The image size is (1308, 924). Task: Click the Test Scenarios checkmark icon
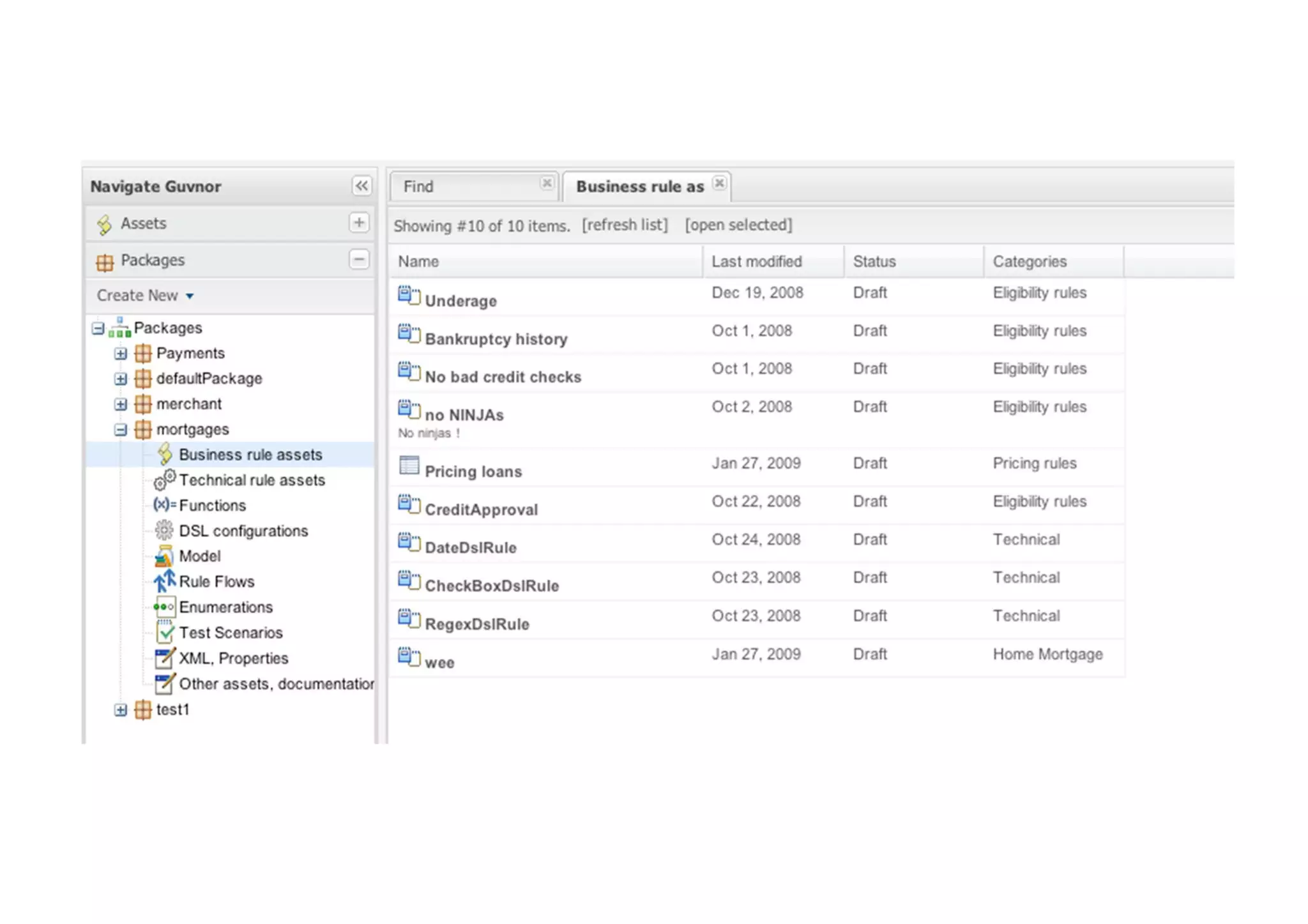165,632
